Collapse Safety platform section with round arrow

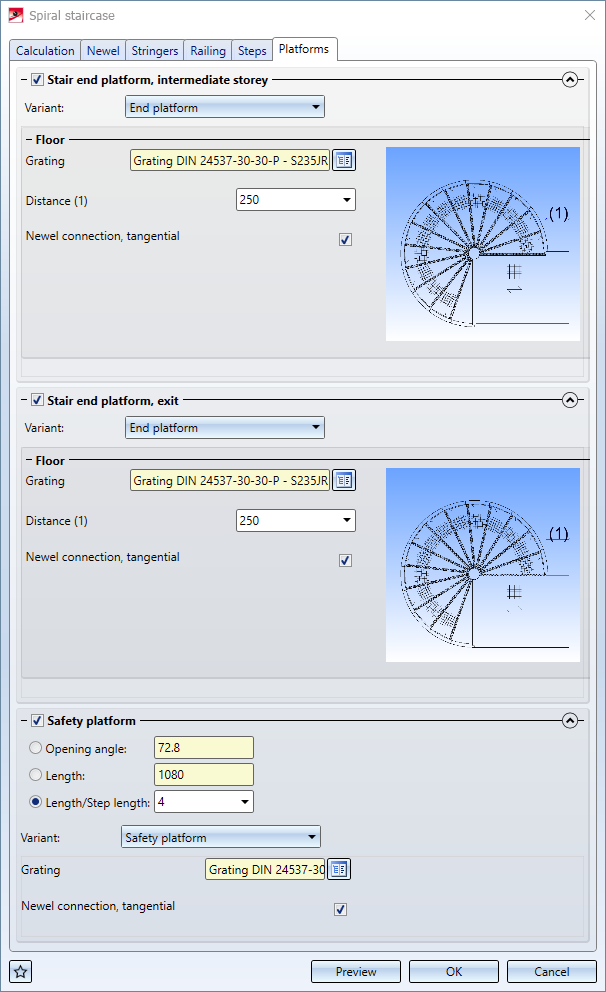point(570,720)
